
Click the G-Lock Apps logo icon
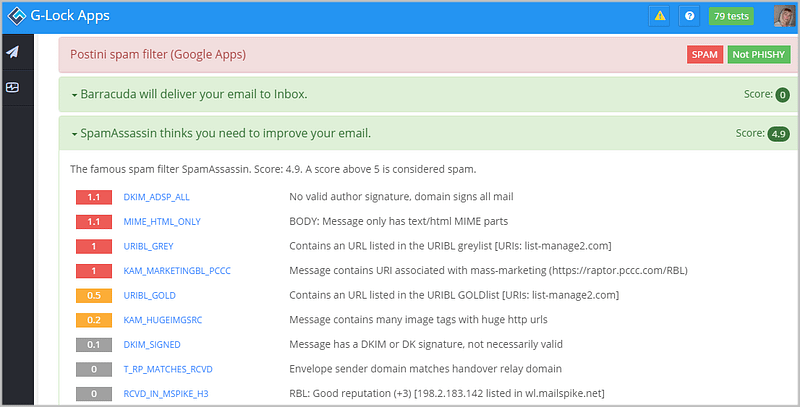(16, 16)
